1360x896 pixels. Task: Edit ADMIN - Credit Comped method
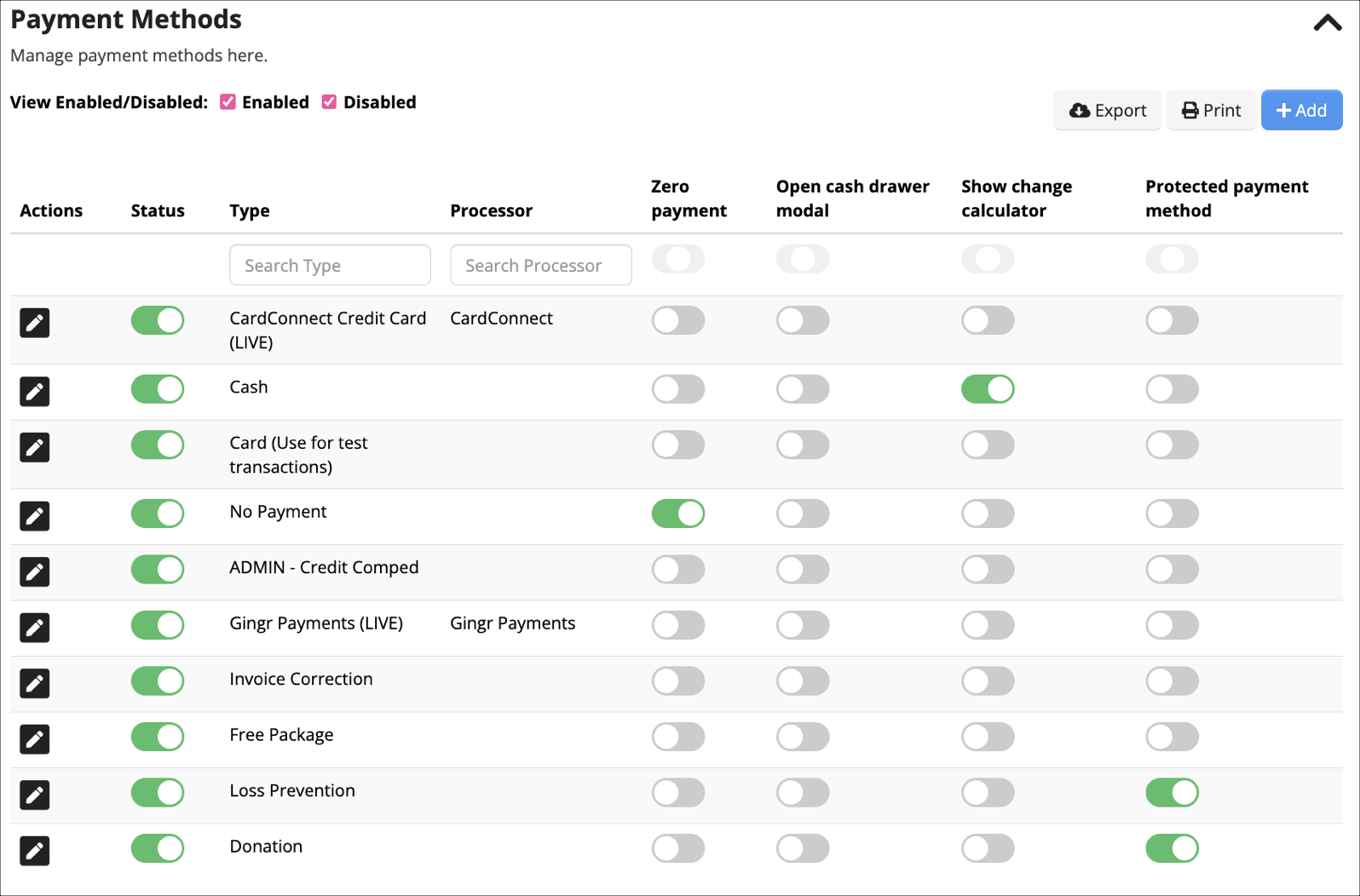[35, 571]
